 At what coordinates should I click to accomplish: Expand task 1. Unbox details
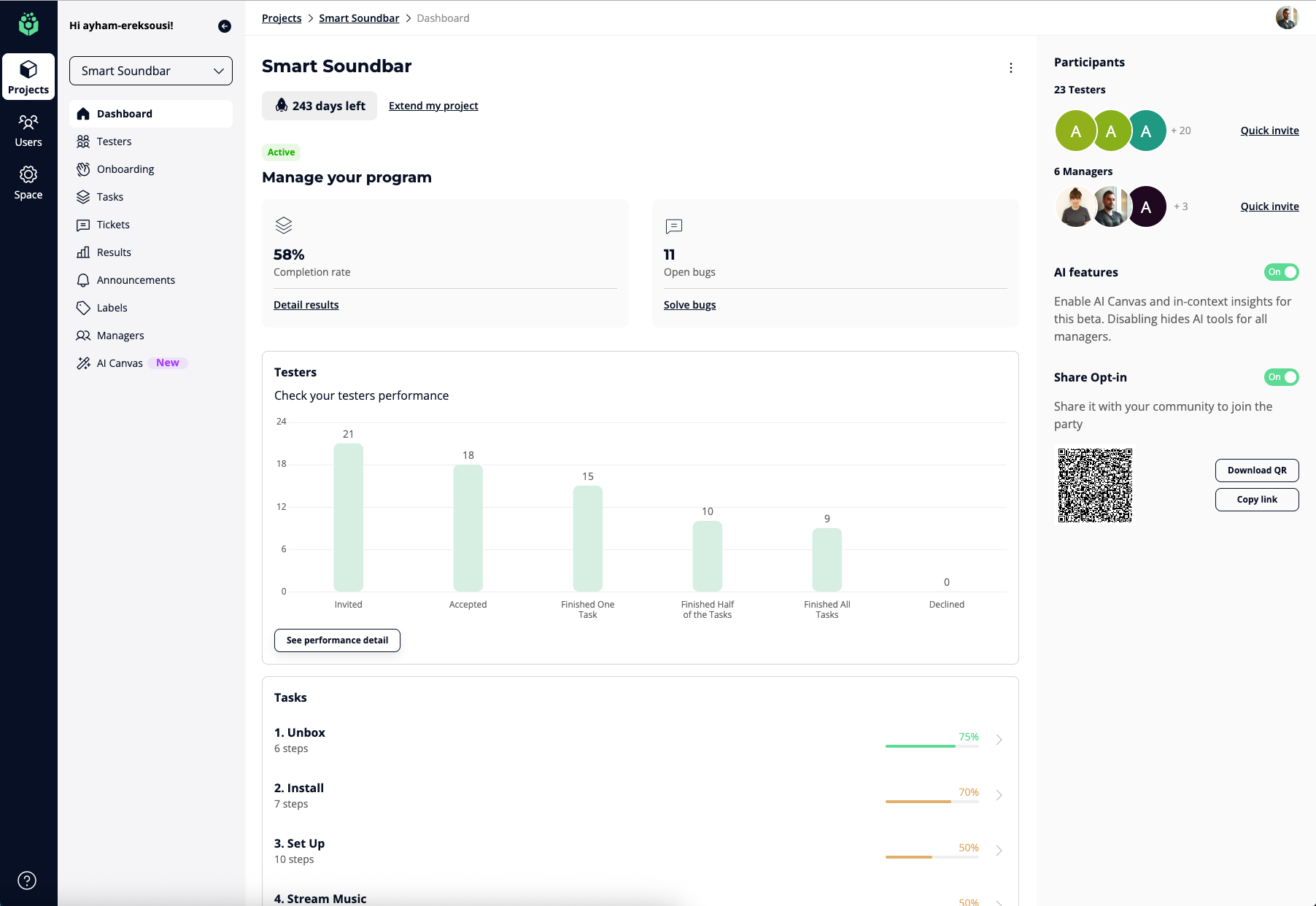999,739
